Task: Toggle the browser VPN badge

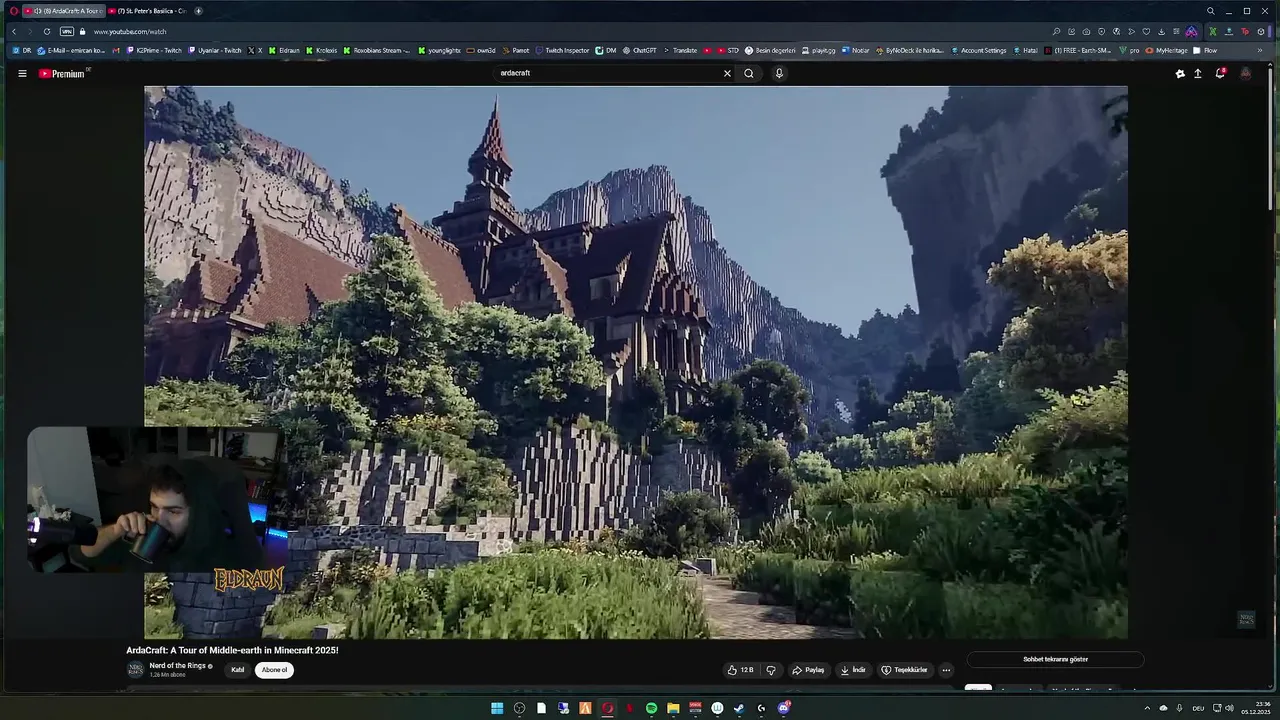Action: tap(67, 32)
